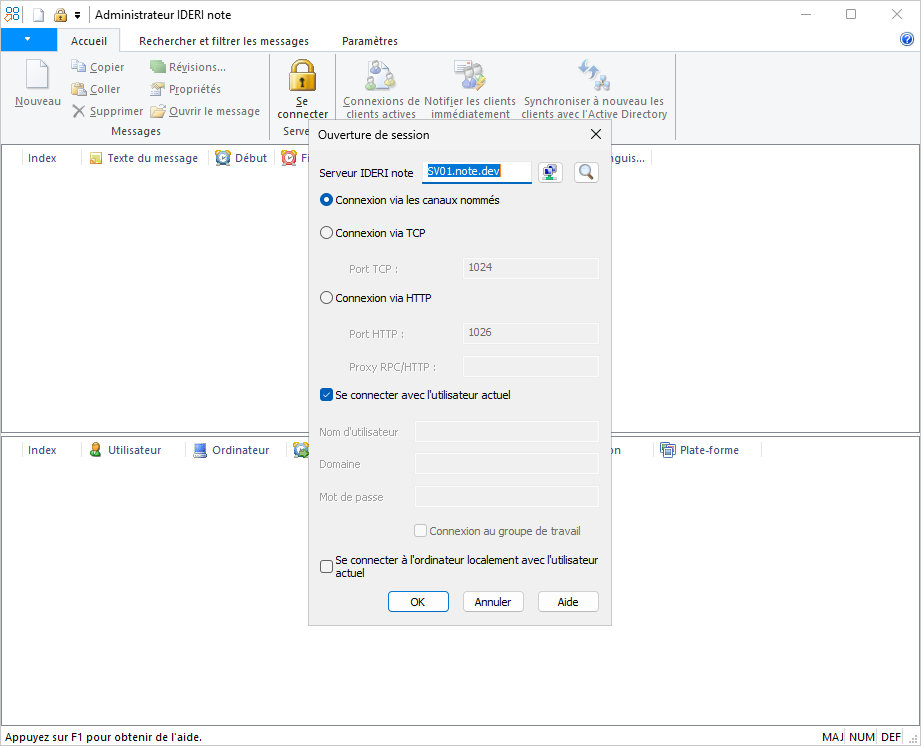Click the MAJ status bar indicator
The image size is (921, 746).
[832, 737]
